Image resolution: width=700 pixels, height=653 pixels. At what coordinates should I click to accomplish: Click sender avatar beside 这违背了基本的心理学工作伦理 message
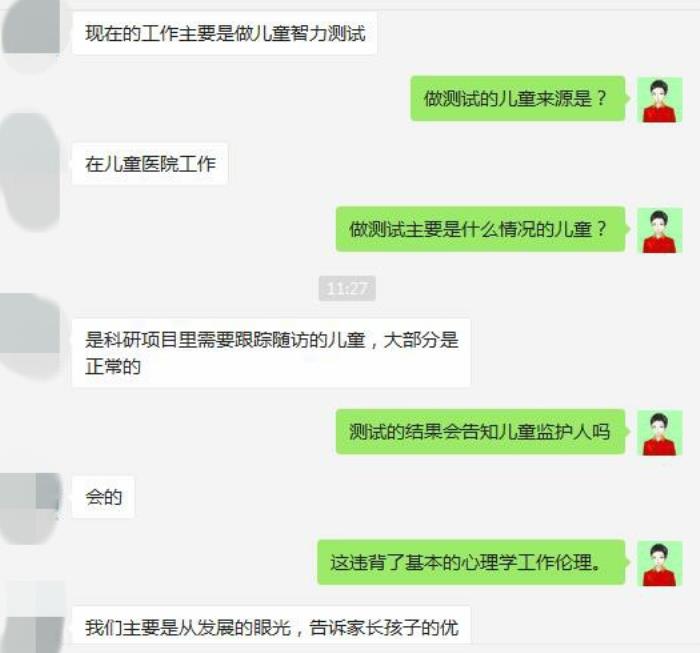pos(659,563)
